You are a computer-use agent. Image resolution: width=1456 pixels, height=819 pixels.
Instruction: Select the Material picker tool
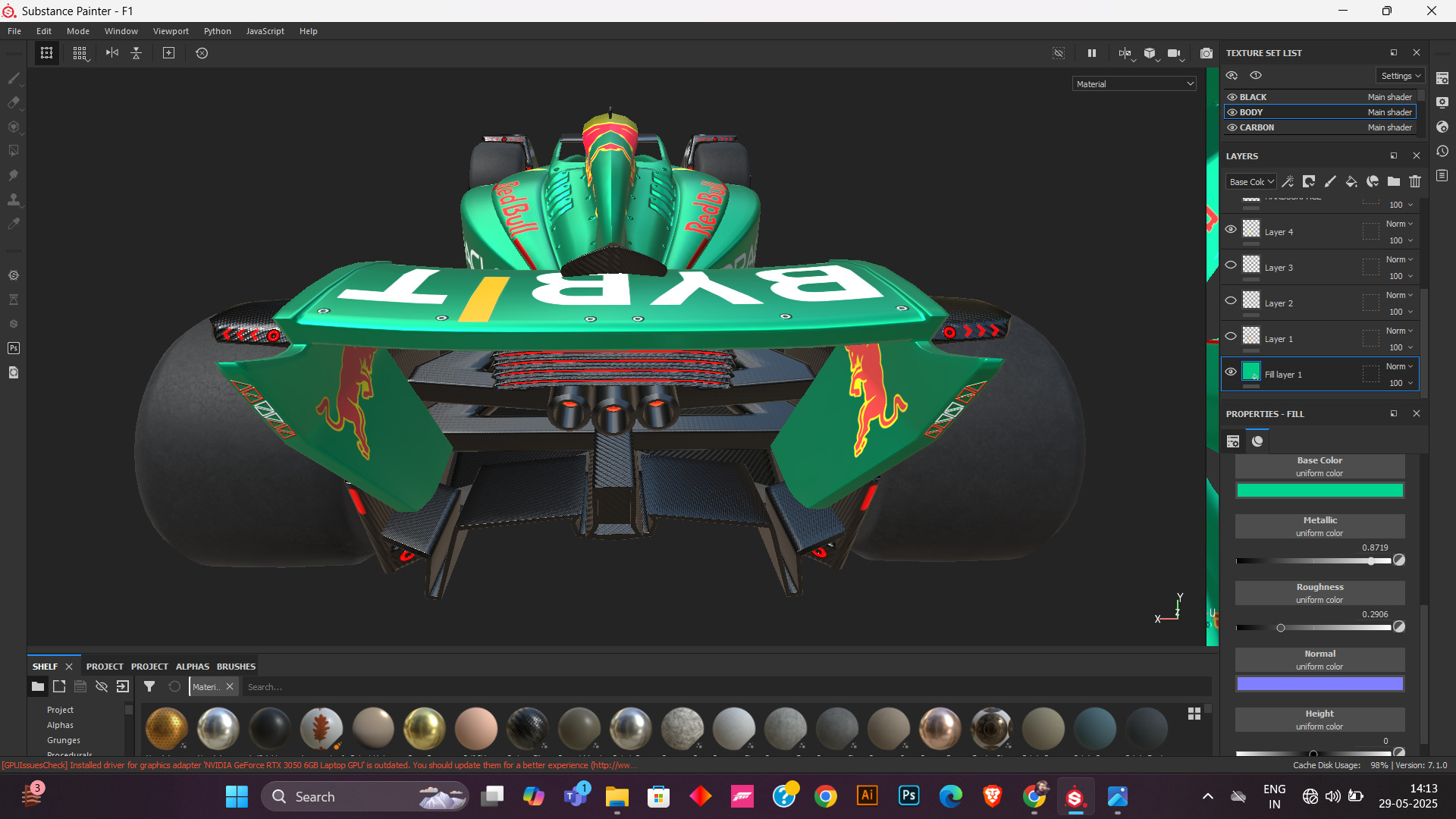[14, 224]
